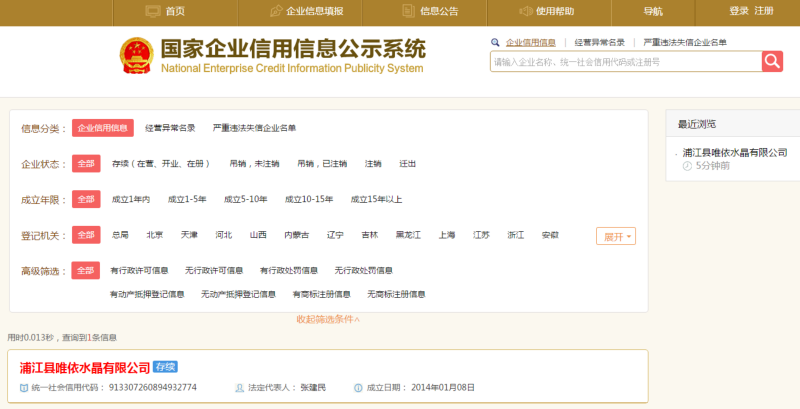This screenshot has height=409, width=800.
Task: Open result 浦江县唯依水晶有限公司
Action: pos(85,368)
